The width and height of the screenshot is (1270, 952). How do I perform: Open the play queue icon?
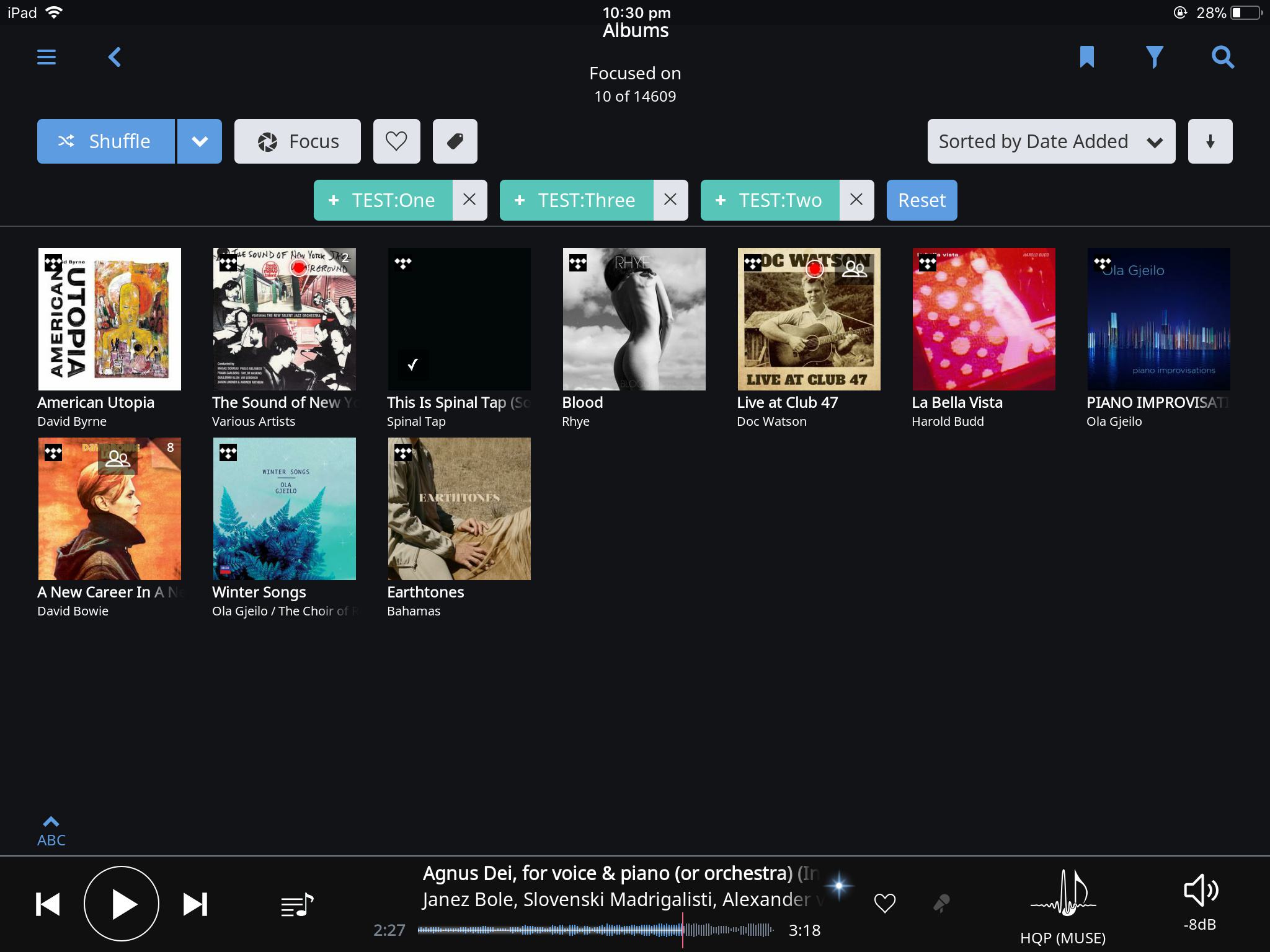pos(297,905)
